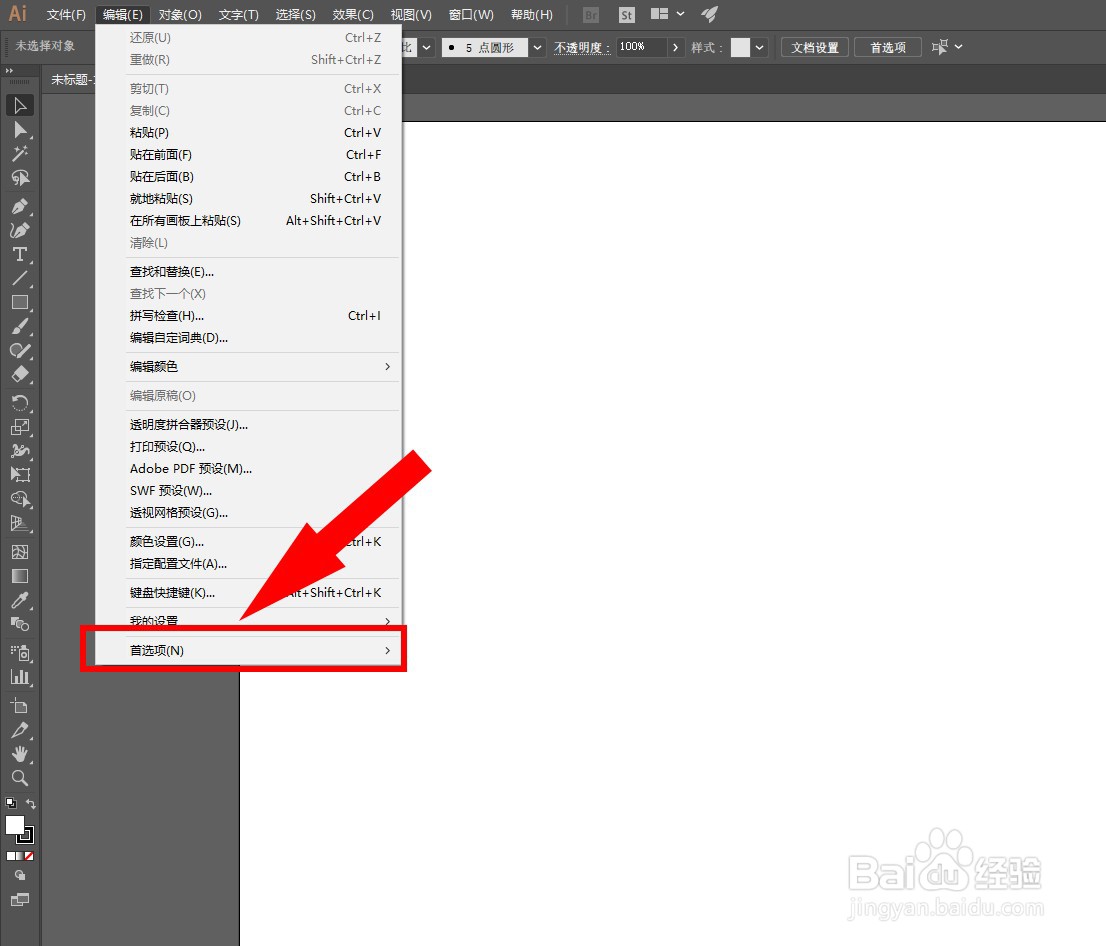Reset default fill and stroke
This screenshot has height=946, width=1106.
11,803
